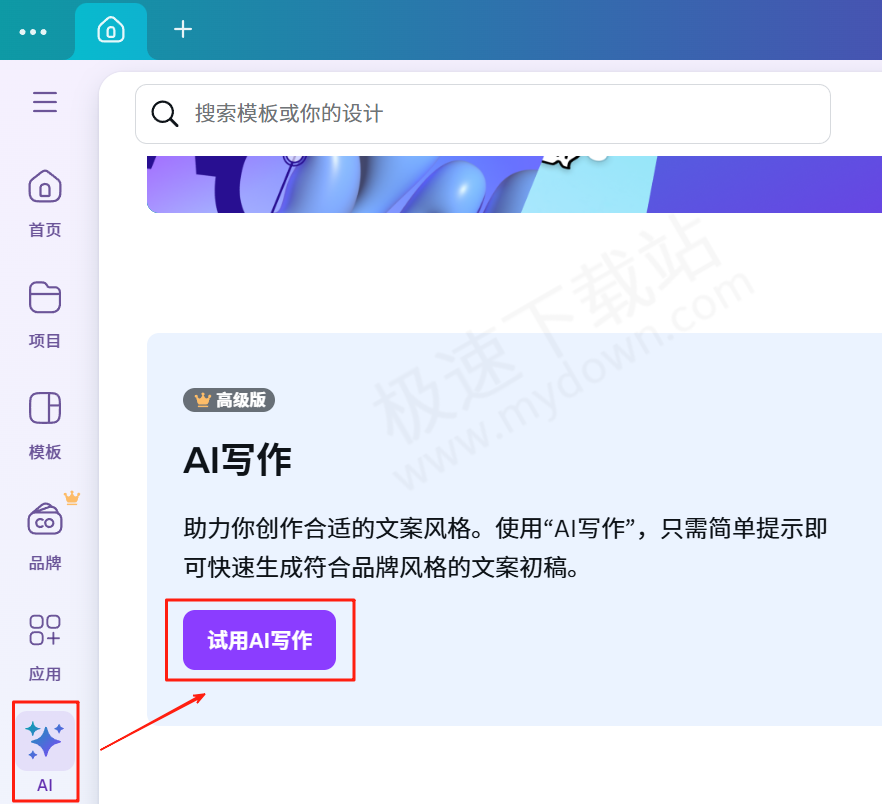
Task: Click the AI label under the sparkle icon
Action: point(44,786)
